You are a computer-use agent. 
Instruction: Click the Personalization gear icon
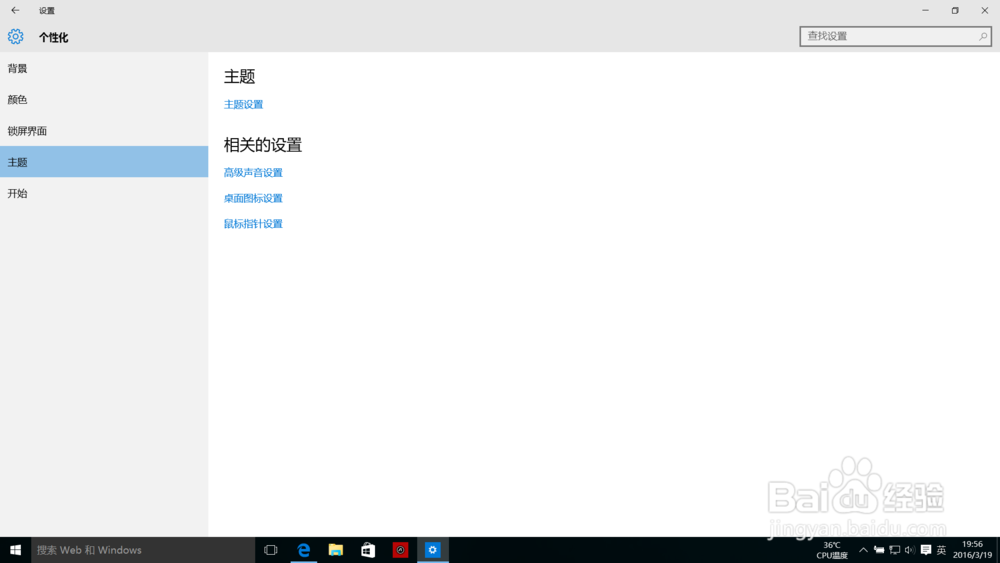pos(15,37)
